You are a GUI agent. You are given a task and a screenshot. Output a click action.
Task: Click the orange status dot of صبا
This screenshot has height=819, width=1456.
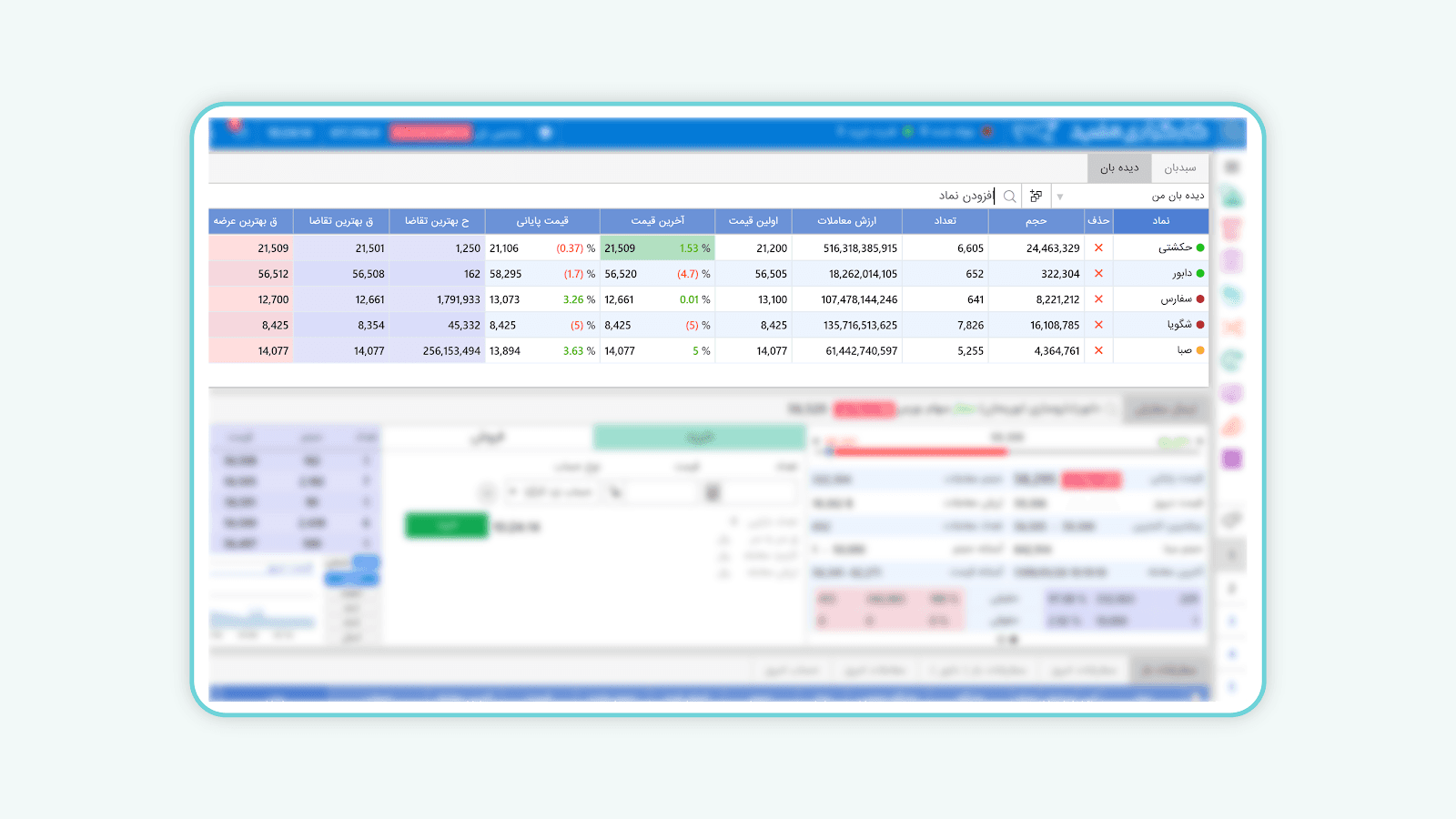pyautogui.click(x=1200, y=350)
